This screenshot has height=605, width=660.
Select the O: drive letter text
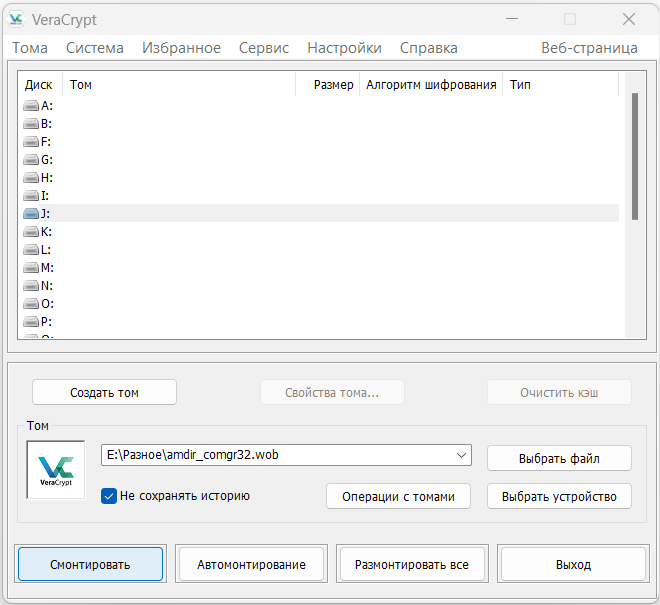pos(47,304)
